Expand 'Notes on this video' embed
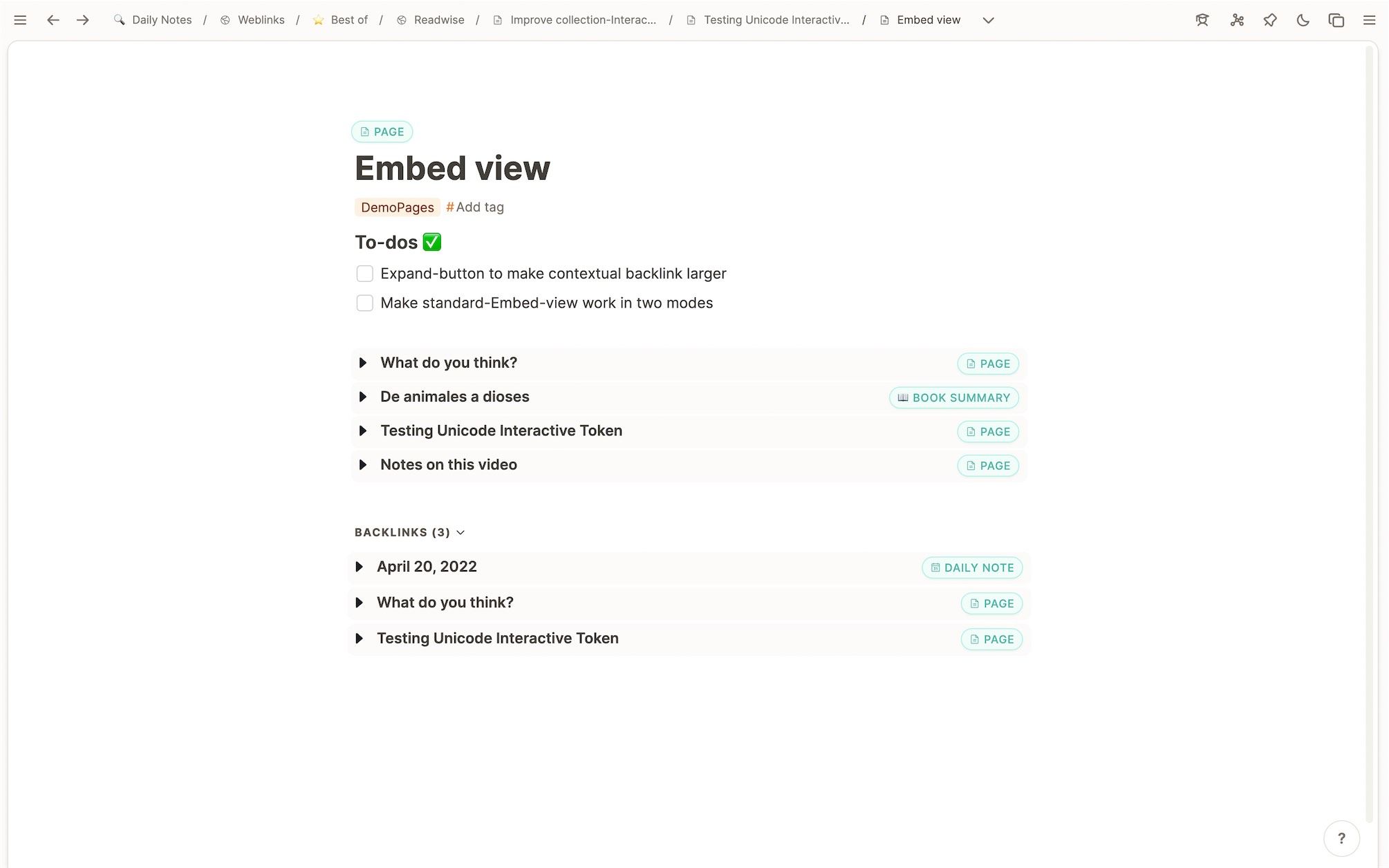Image resolution: width=1389 pixels, height=868 pixels. click(362, 465)
